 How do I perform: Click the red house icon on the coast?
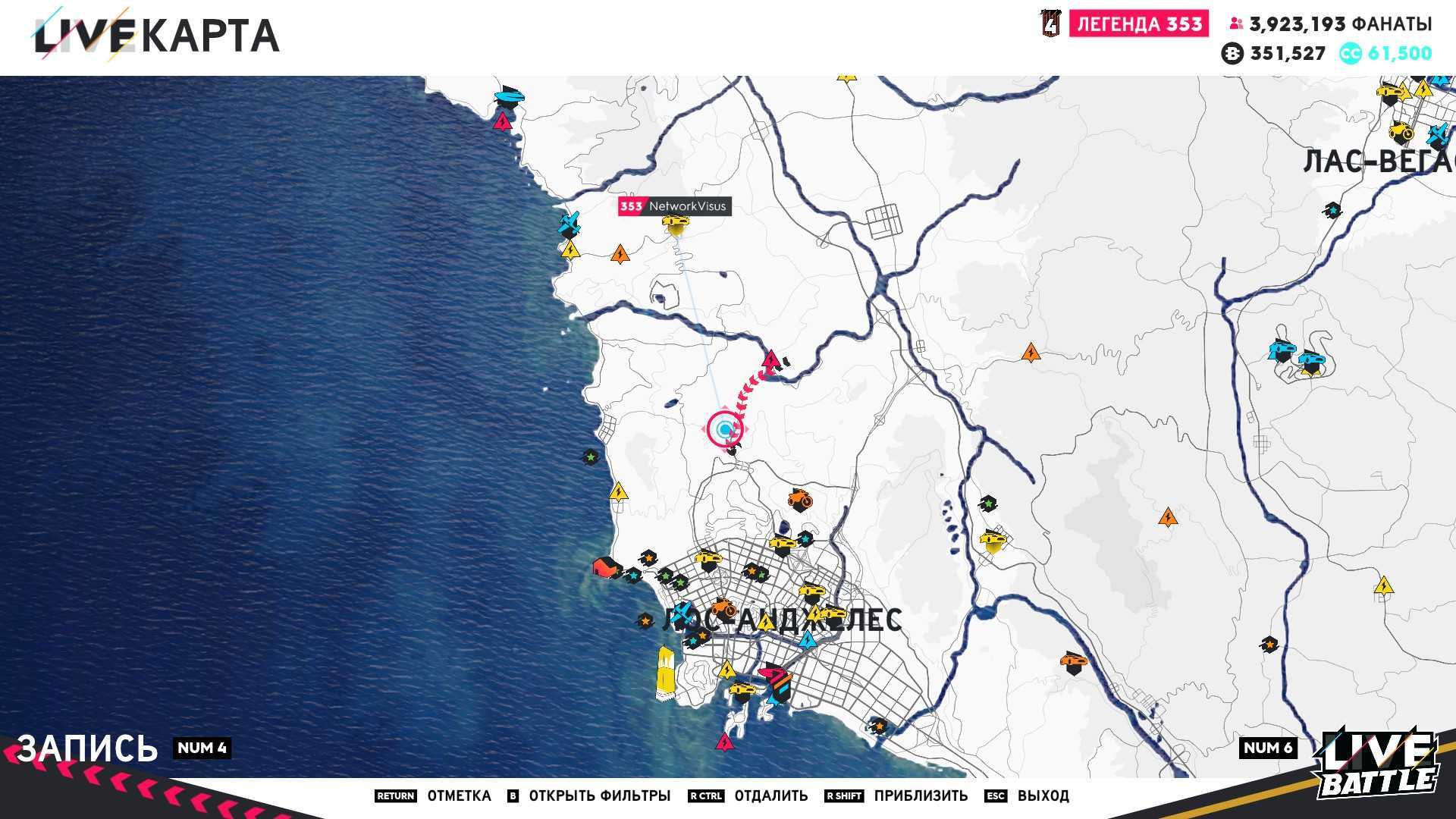click(605, 567)
